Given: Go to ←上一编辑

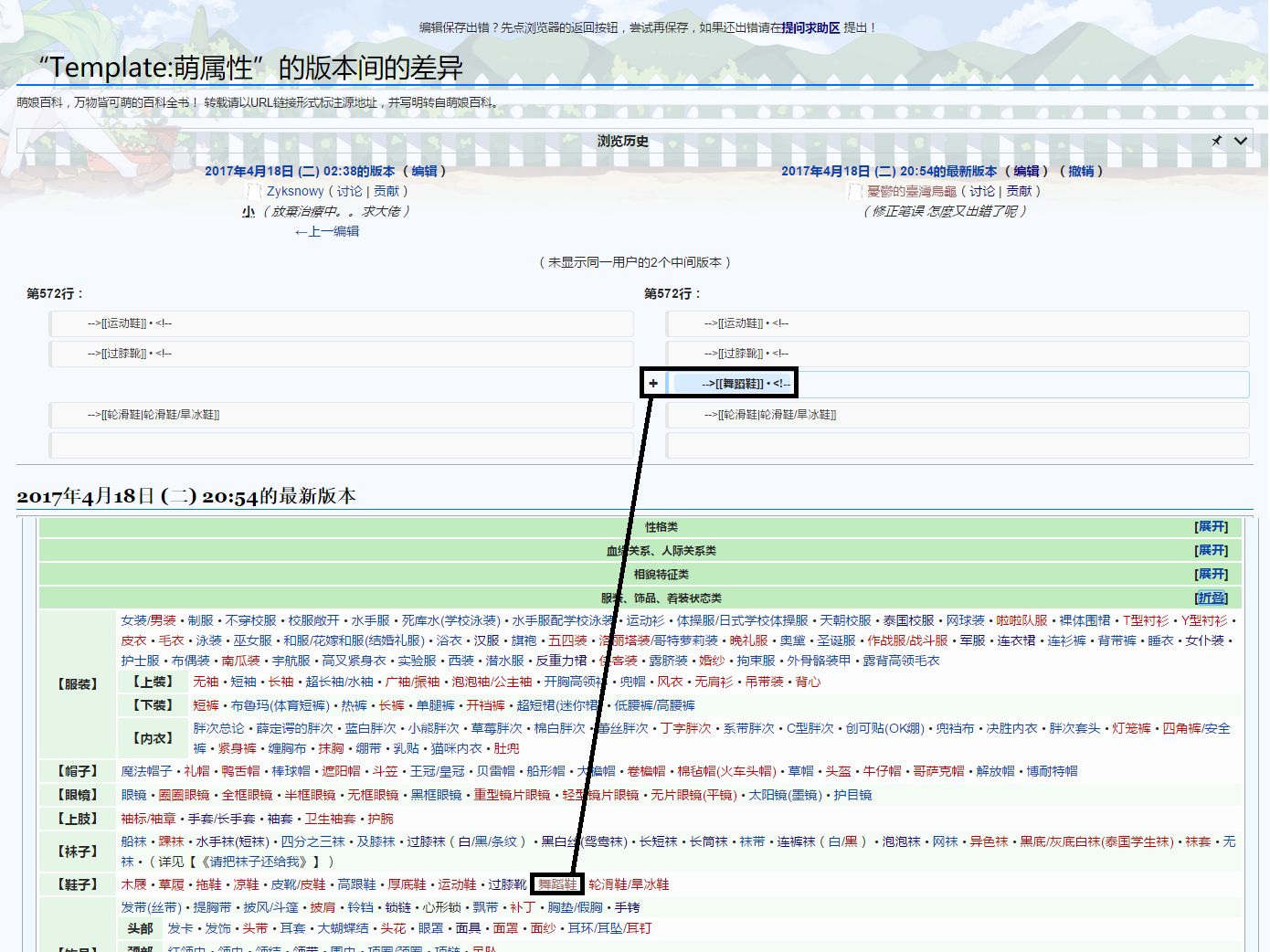Looking at the screenshot, I should point(328,231).
